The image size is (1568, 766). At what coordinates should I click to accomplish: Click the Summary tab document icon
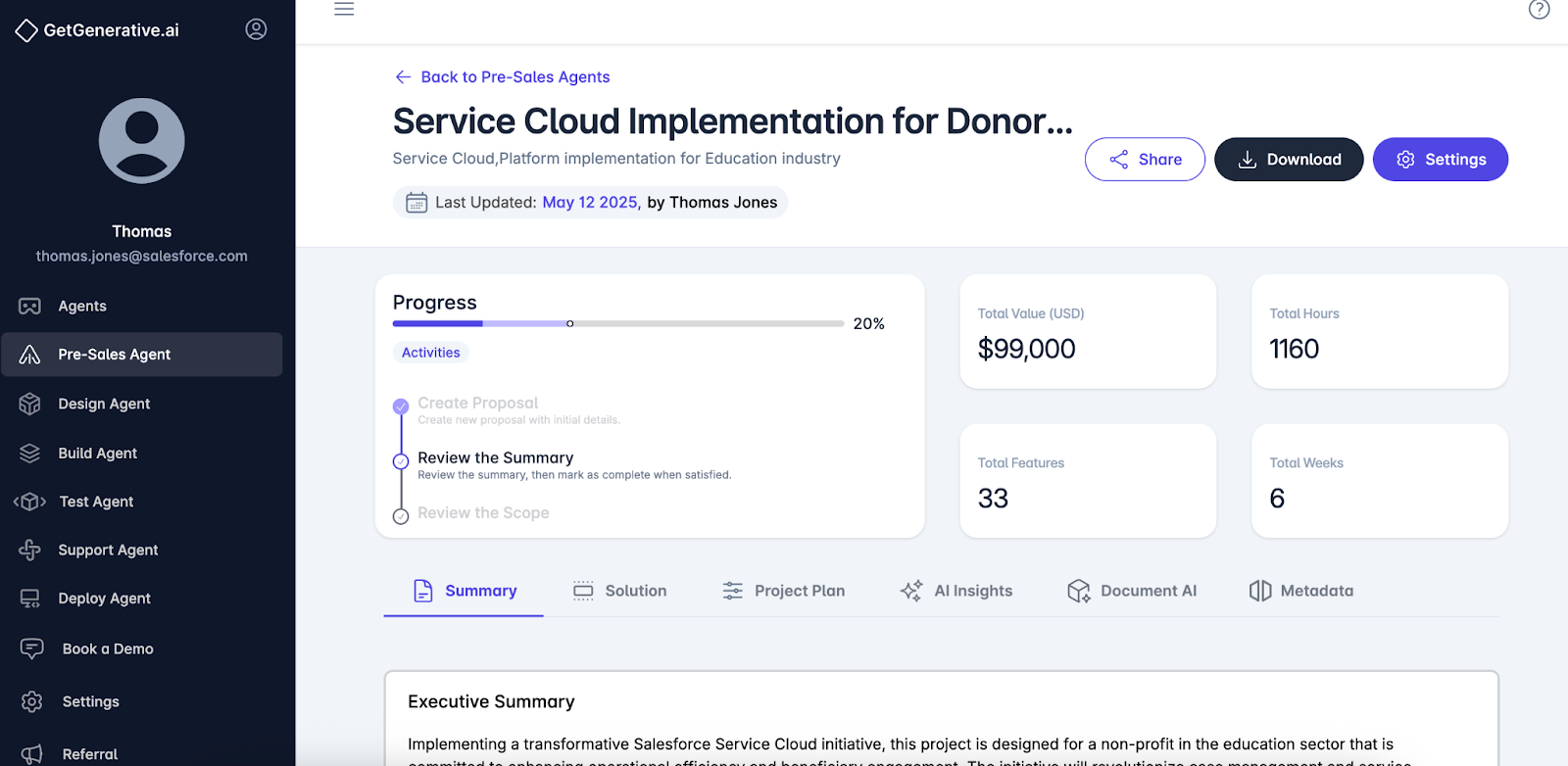423,591
